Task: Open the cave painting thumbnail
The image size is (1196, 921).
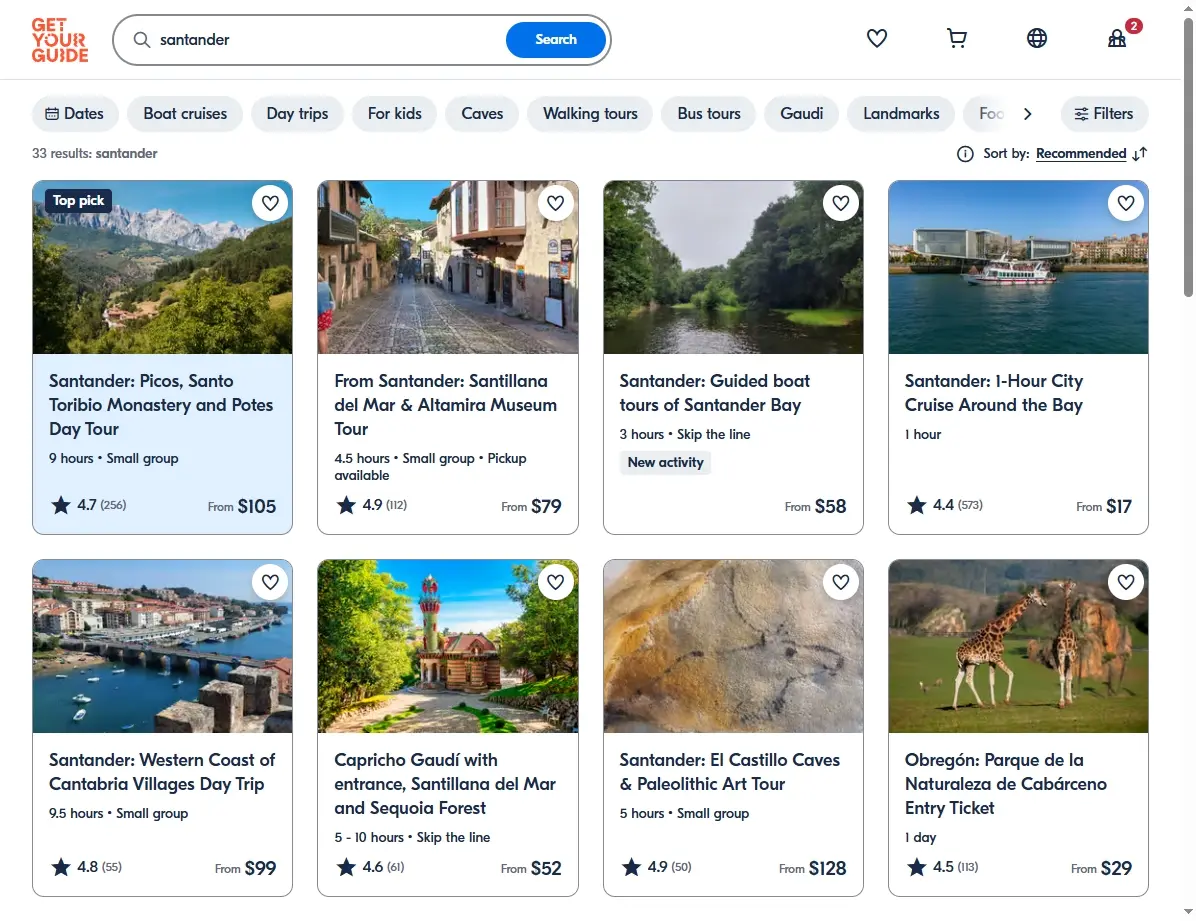Action: coord(733,646)
